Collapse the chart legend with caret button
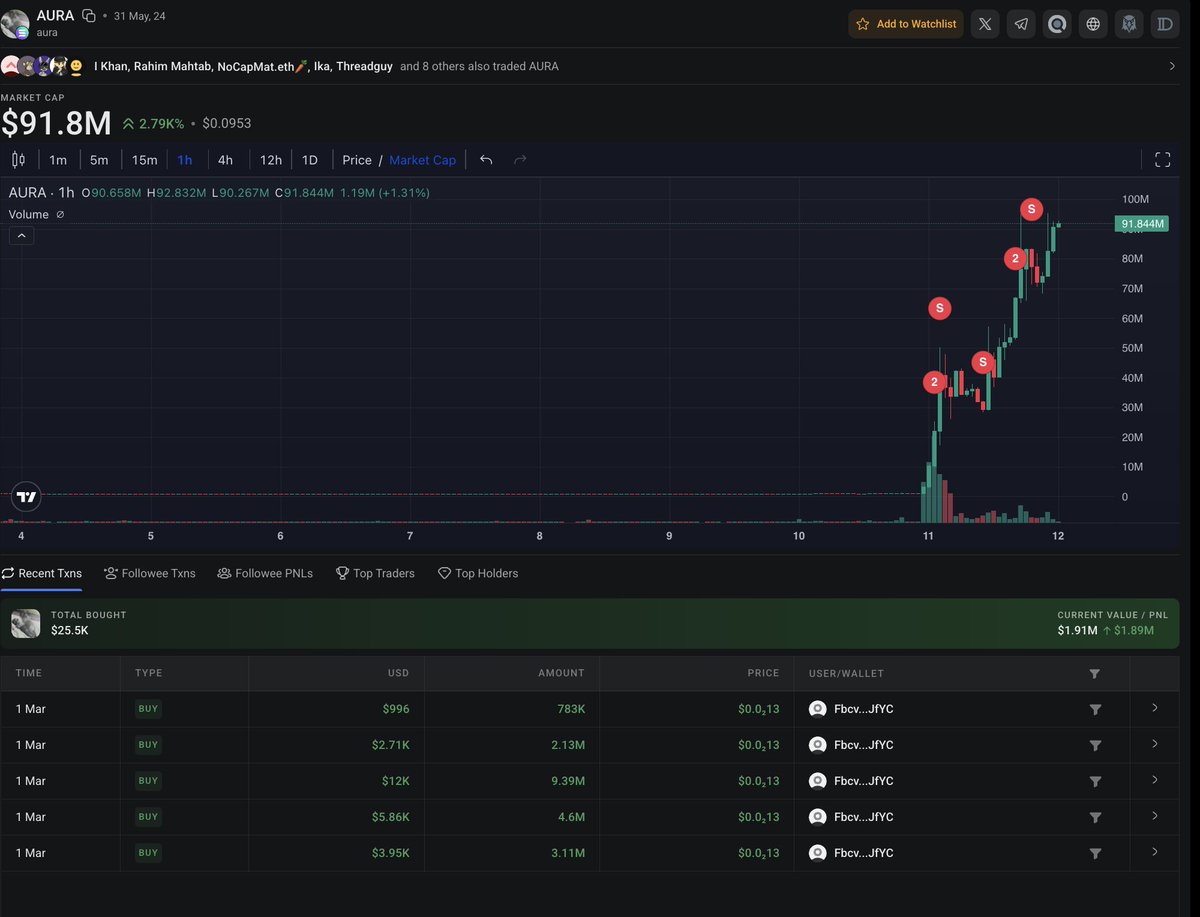 coord(22,236)
